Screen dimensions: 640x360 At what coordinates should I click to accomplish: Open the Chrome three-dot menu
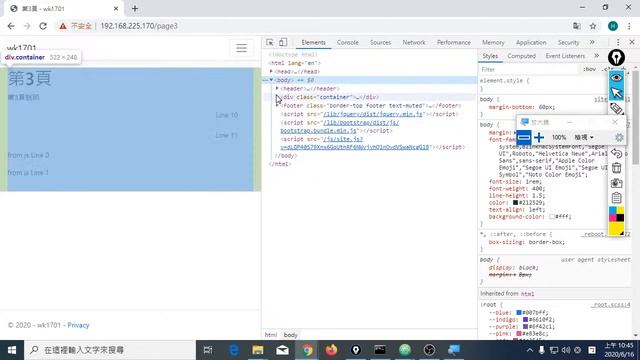[x=629, y=26]
